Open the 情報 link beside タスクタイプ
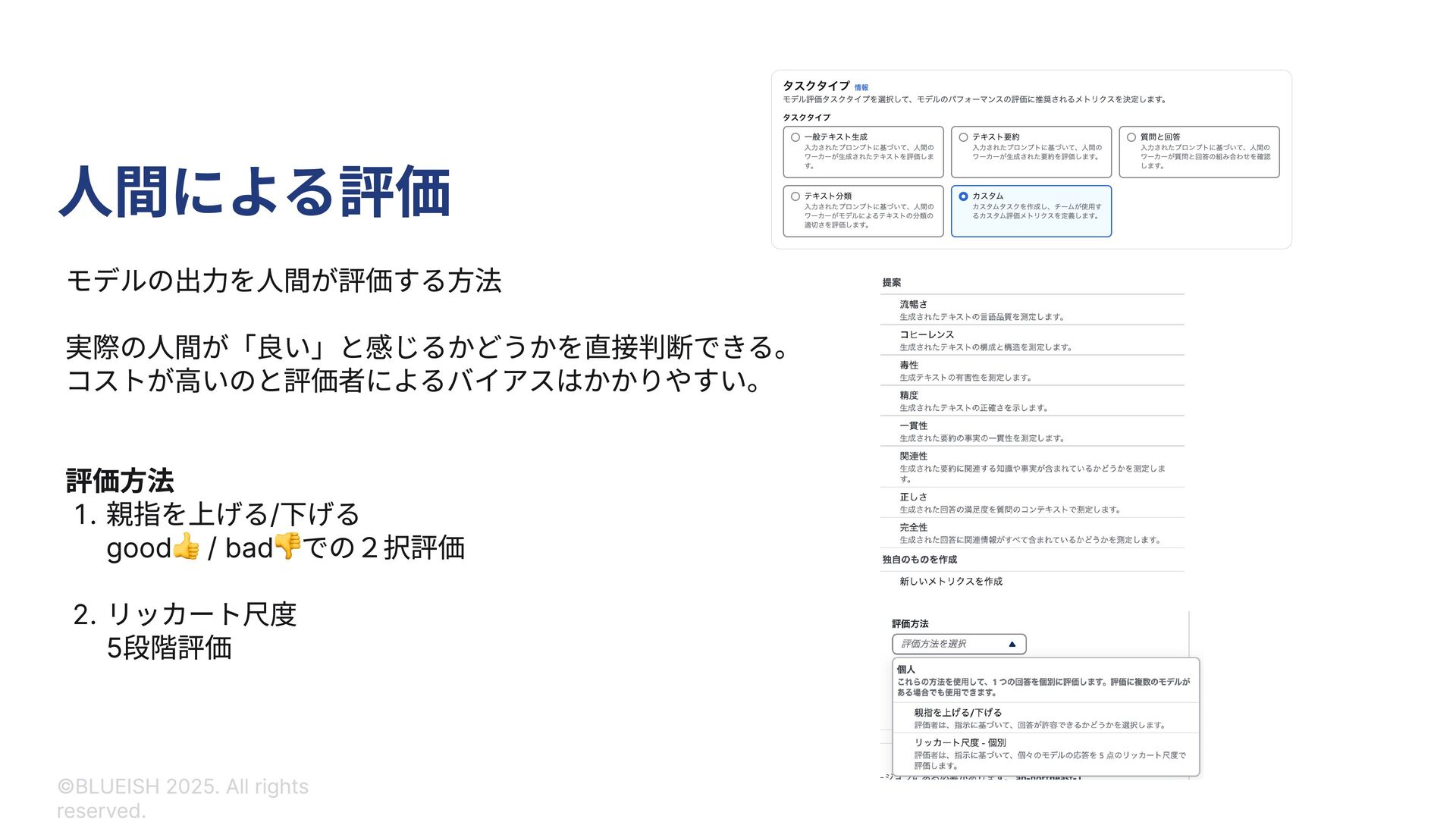 pyautogui.click(x=861, y=88)
